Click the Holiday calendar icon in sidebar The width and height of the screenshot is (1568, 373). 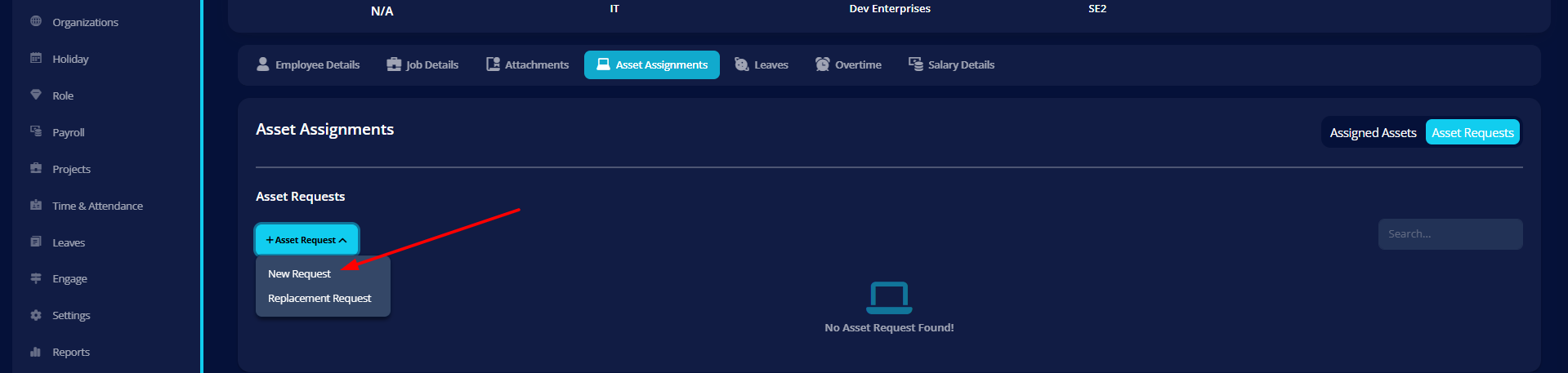tap(36, 58)
